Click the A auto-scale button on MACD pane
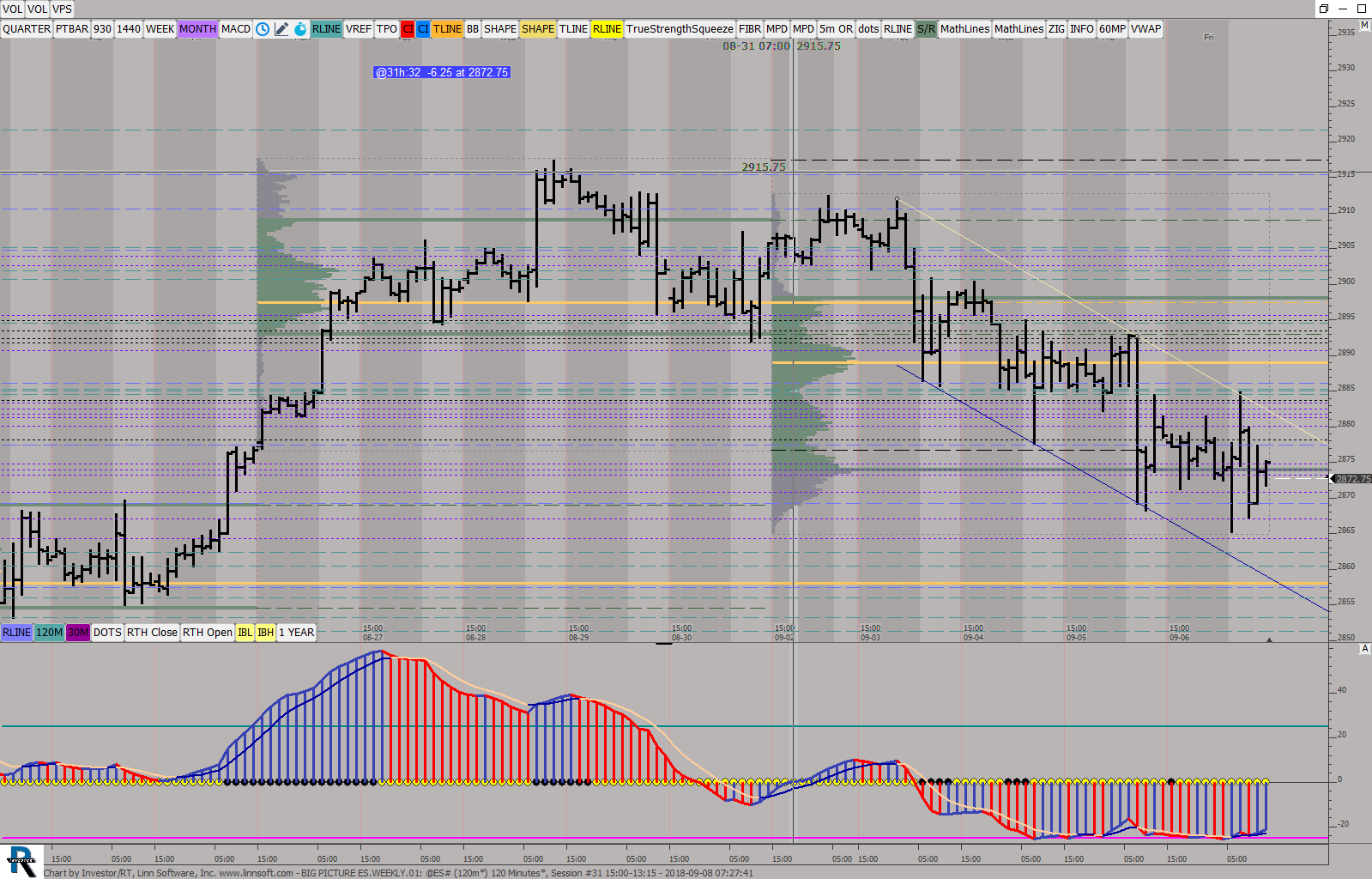Image resolution: width=1372 pixels, height=879 pixels. coord(1364,649)
